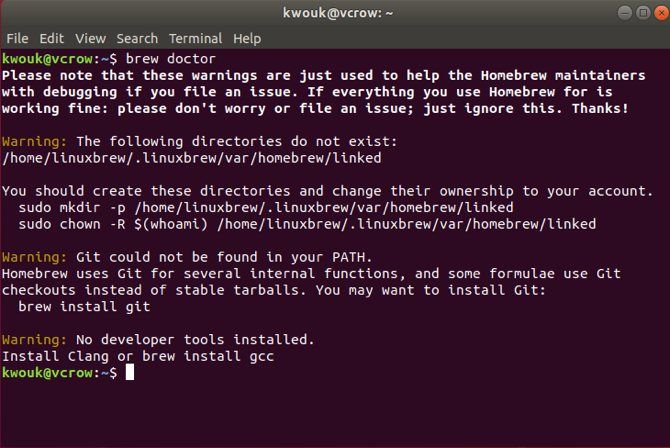Open the View menu
This screenshot has height=448, width=670.
90,38
